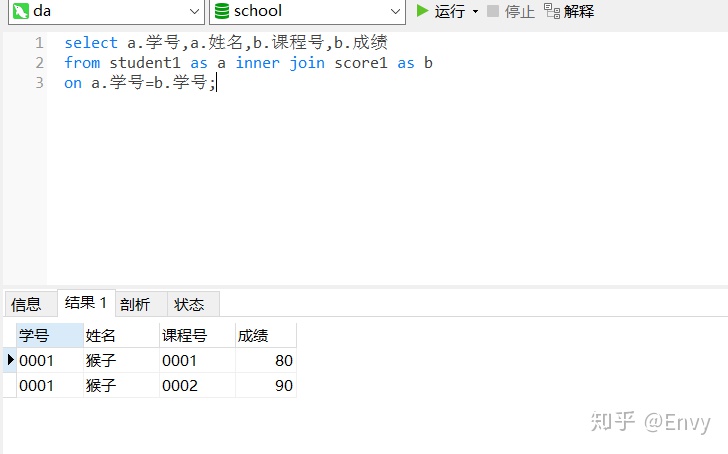
Task: Select 猴子 in the row with score 90
Action: pyautogui.click(x=121, y=385)
